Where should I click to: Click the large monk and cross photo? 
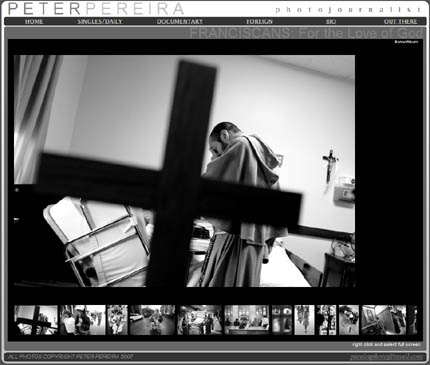(184, 171)
